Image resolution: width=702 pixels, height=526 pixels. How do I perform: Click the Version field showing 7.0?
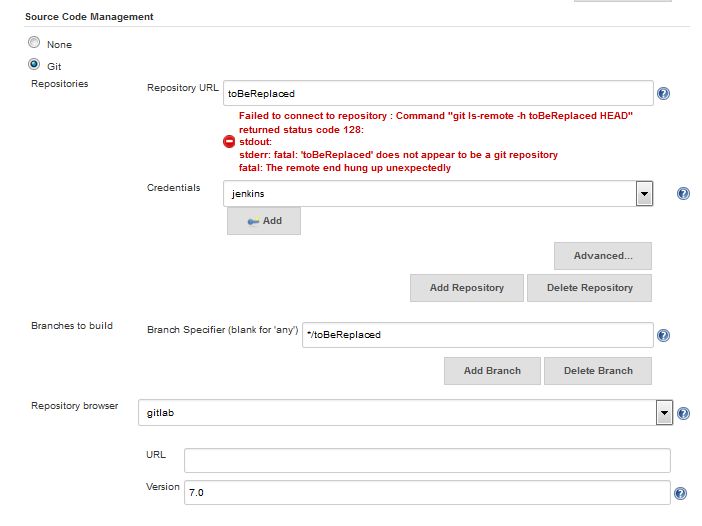point(427,492)
